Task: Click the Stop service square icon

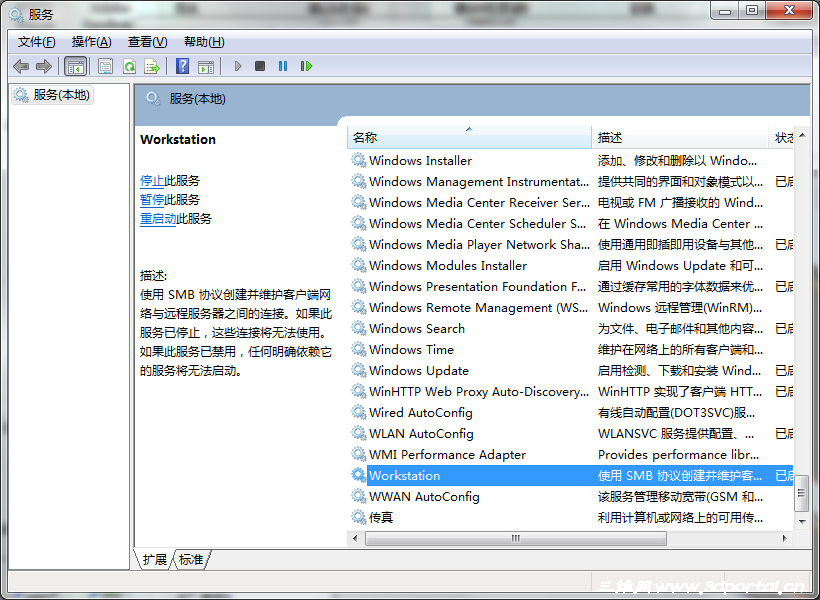Action: click(x=260, y=66)
